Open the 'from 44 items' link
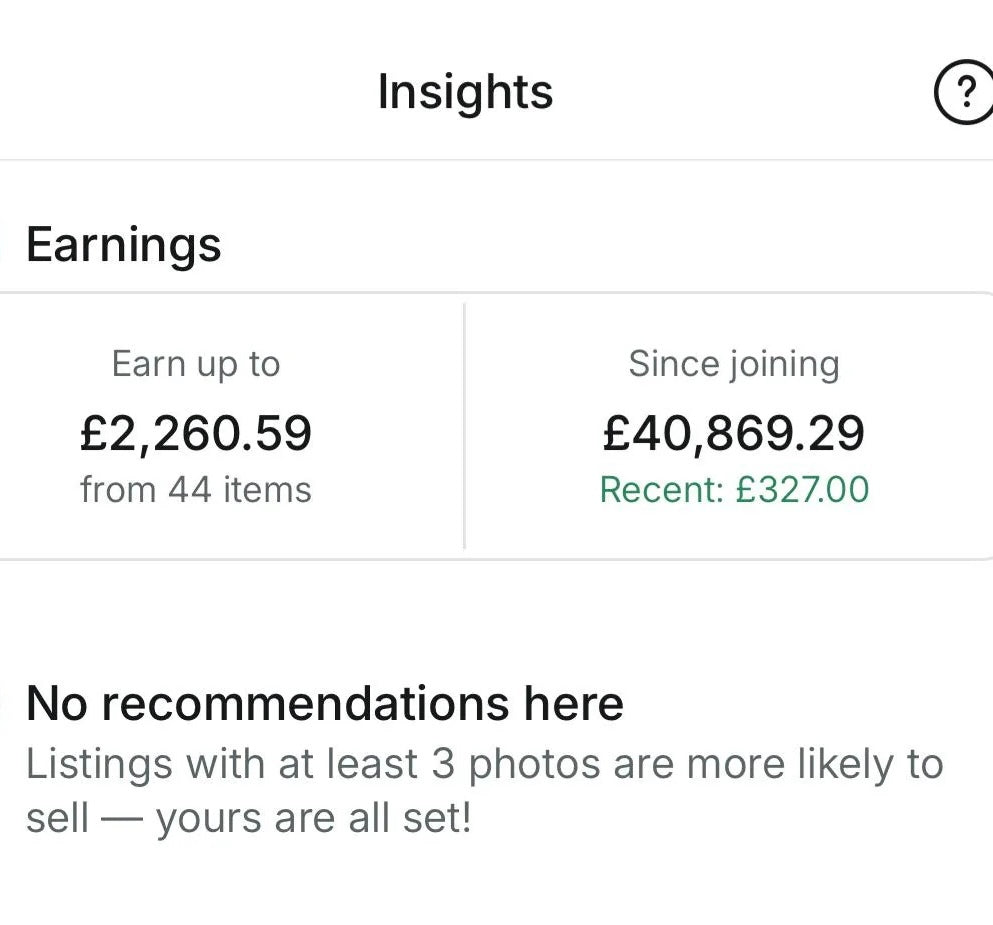This screenshot has height=925, width=993. pos(196,490)
